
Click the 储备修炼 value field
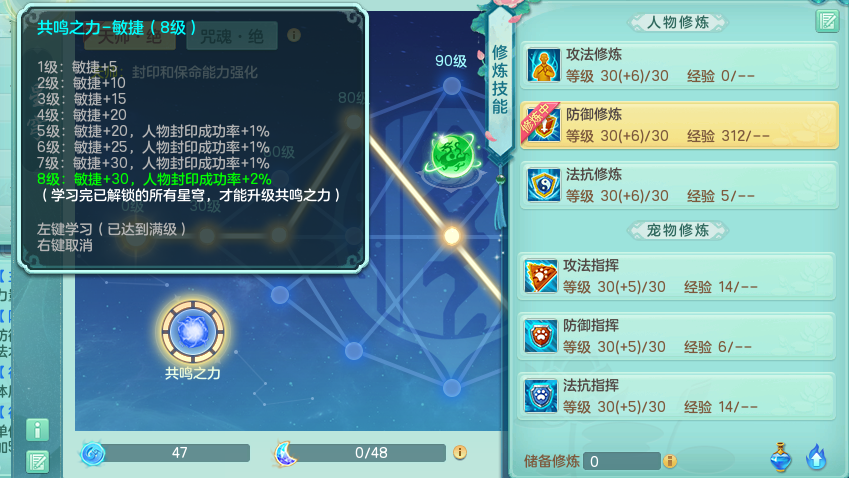(622, 461)
